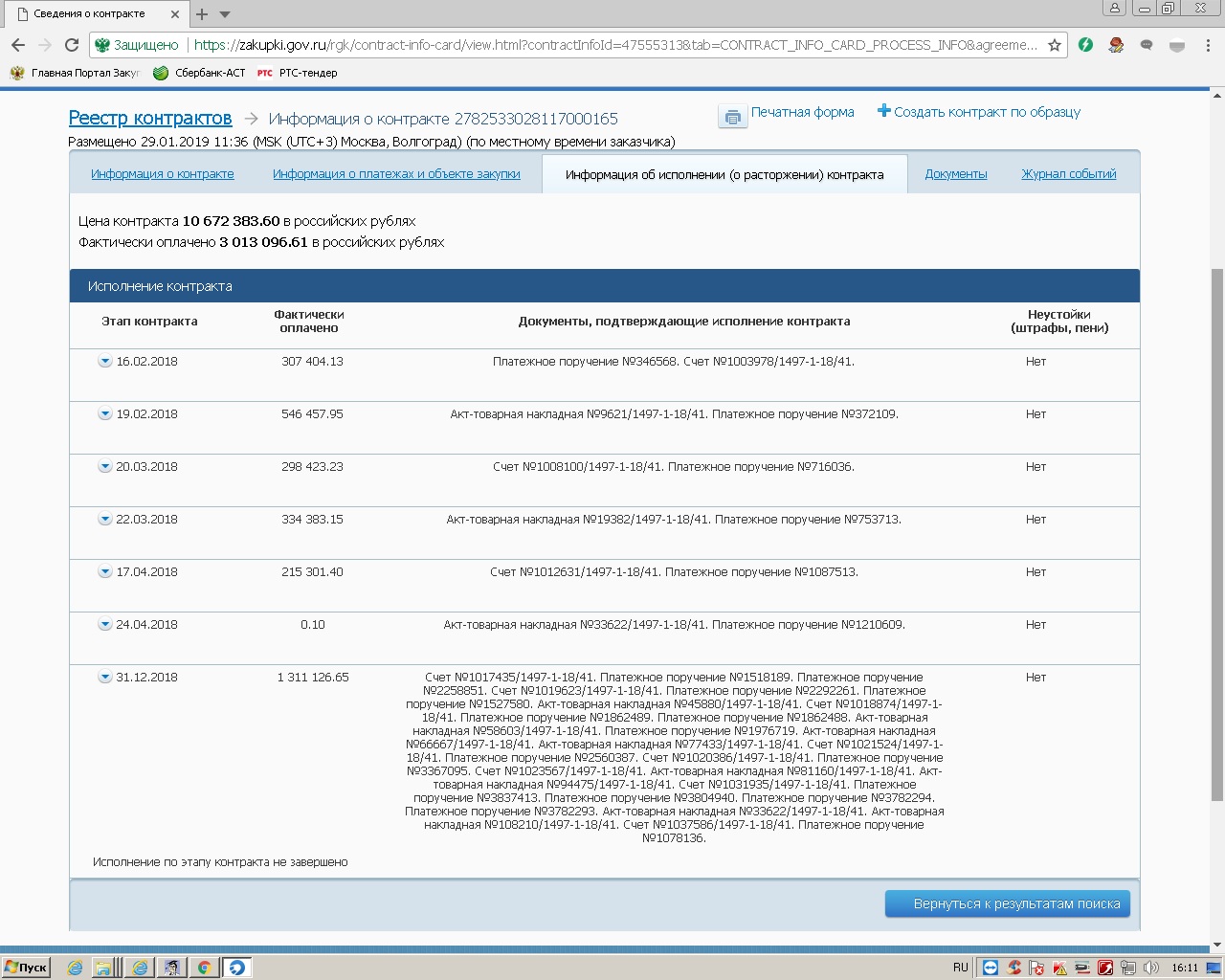Launch Internet Explorer from quick launch
The image size is (1225, 980).
[x=75, y=968]
